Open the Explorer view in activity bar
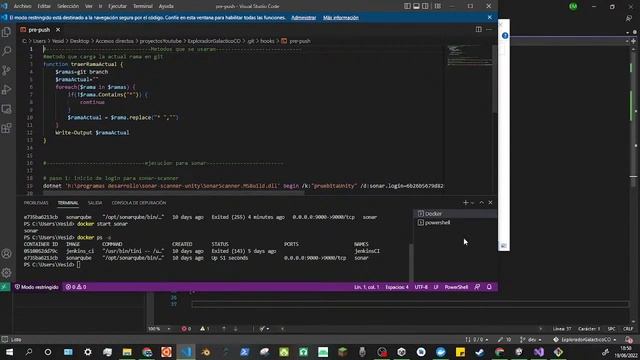The image size is (640, 360). pos(7,32)
